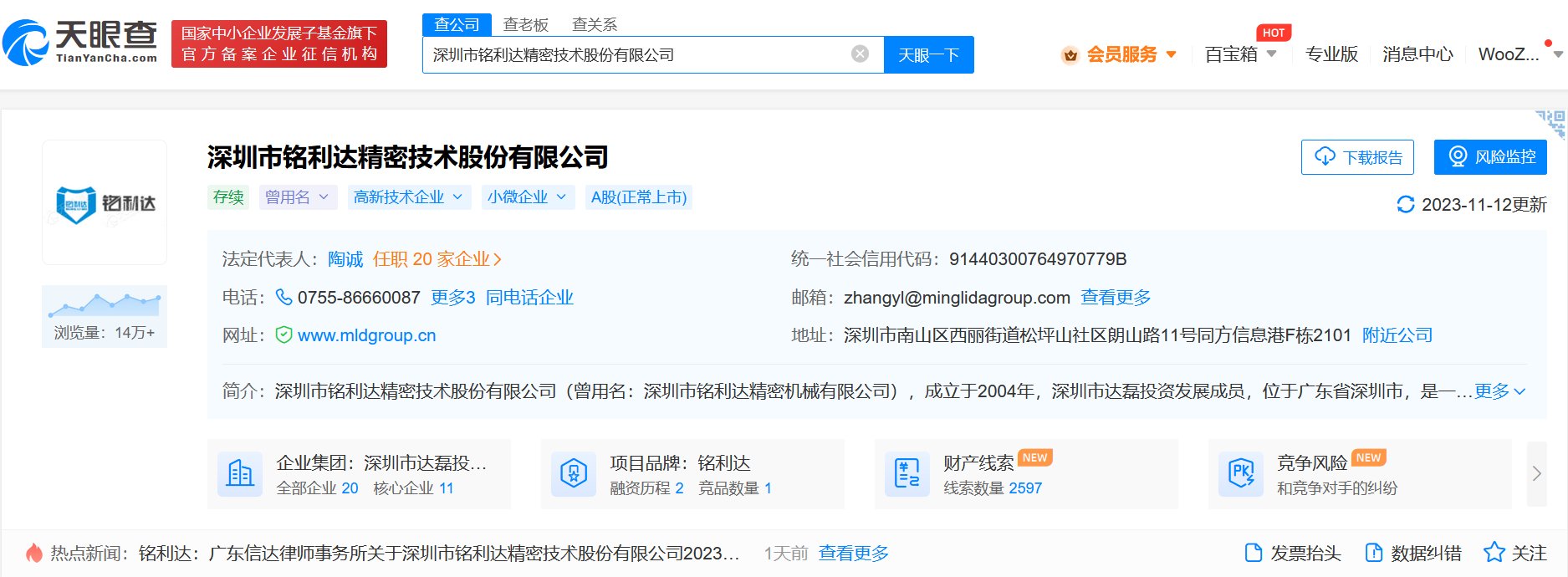Viewport: 1568px width, 577px height.
Task: Click 查看更多 for 热点新闻
Action: click(x=854, y=553)
